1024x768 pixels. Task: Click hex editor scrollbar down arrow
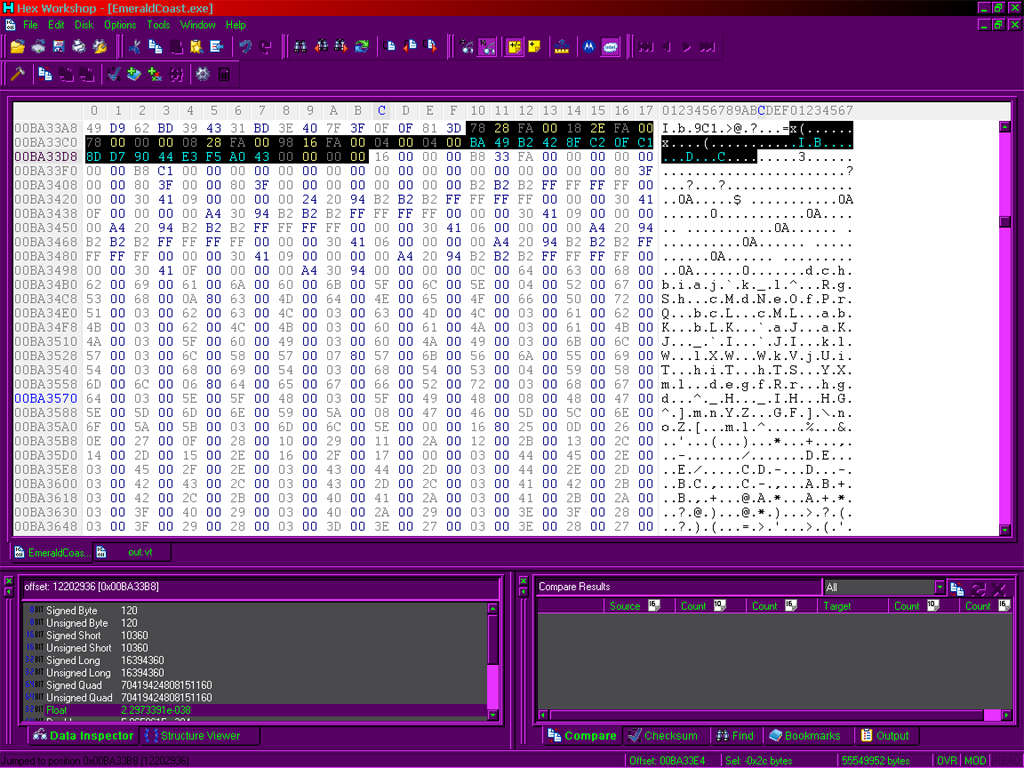tap(1005, 530)
